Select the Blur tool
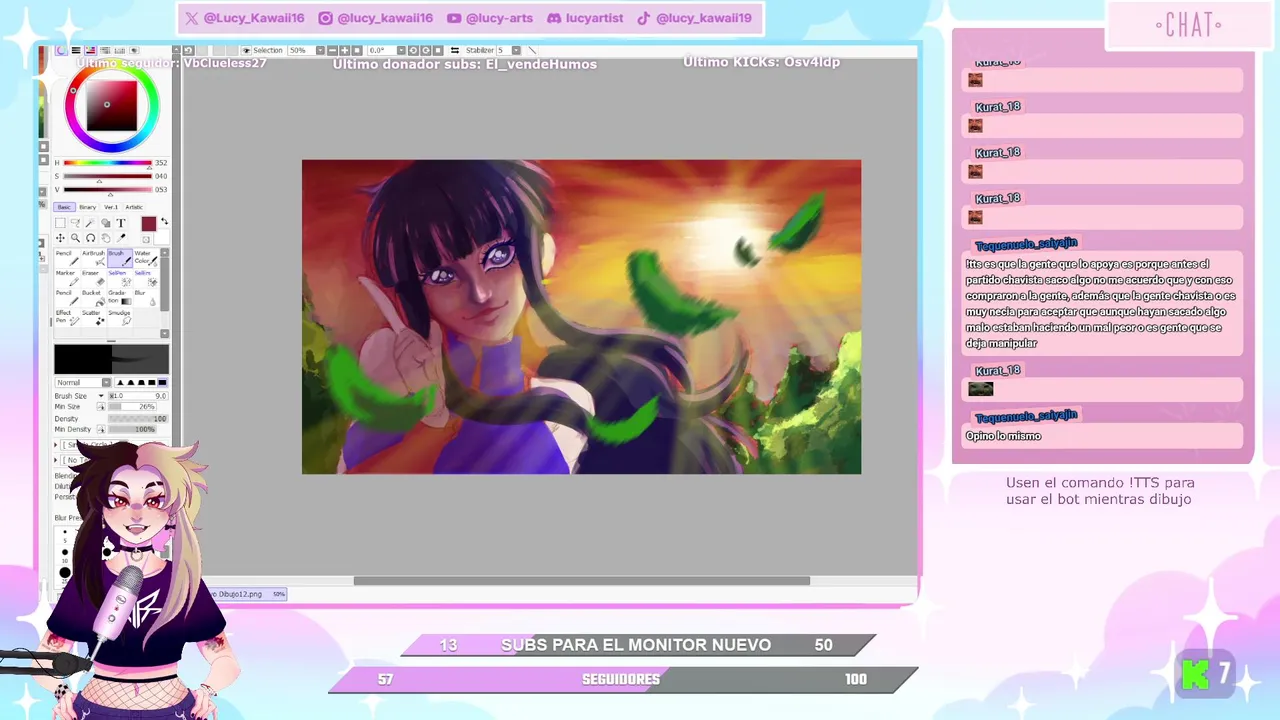Viewport: 1280px width, 720px height. pyautogui.click(x=146, y=298)
